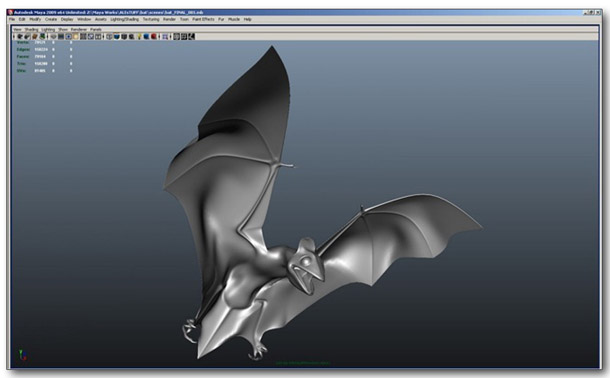Enable Wireframe on Shaded icon
This screenshot has width=610, height=378.
(124, 37)
